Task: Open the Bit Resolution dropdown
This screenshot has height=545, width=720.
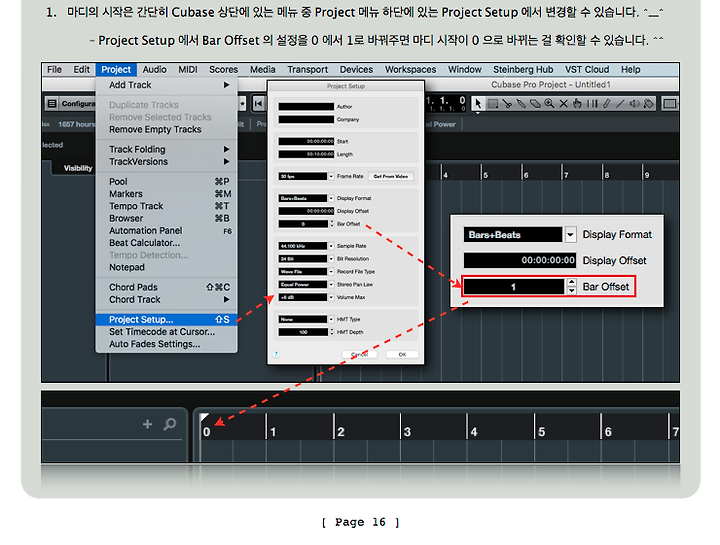Action: tap(331, 259)
